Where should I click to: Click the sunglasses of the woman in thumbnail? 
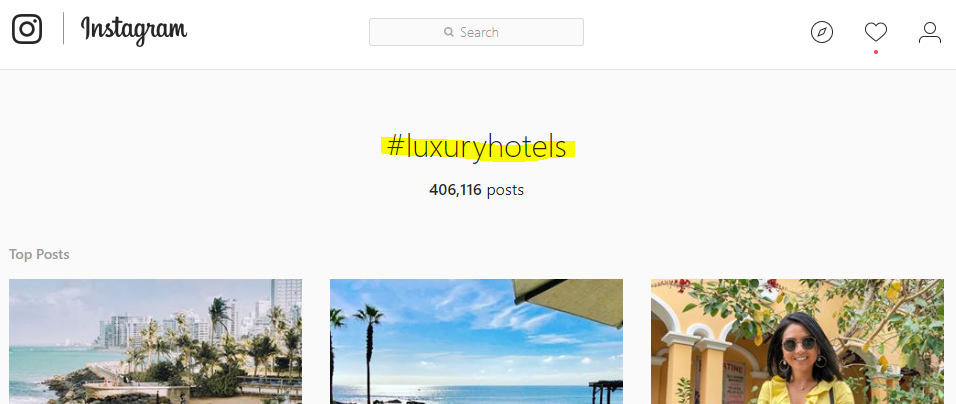tap(799, 344)
